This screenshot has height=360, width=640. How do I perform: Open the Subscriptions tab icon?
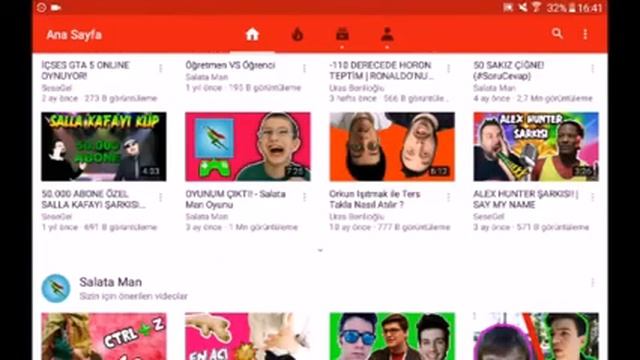(x=342, y=35)
